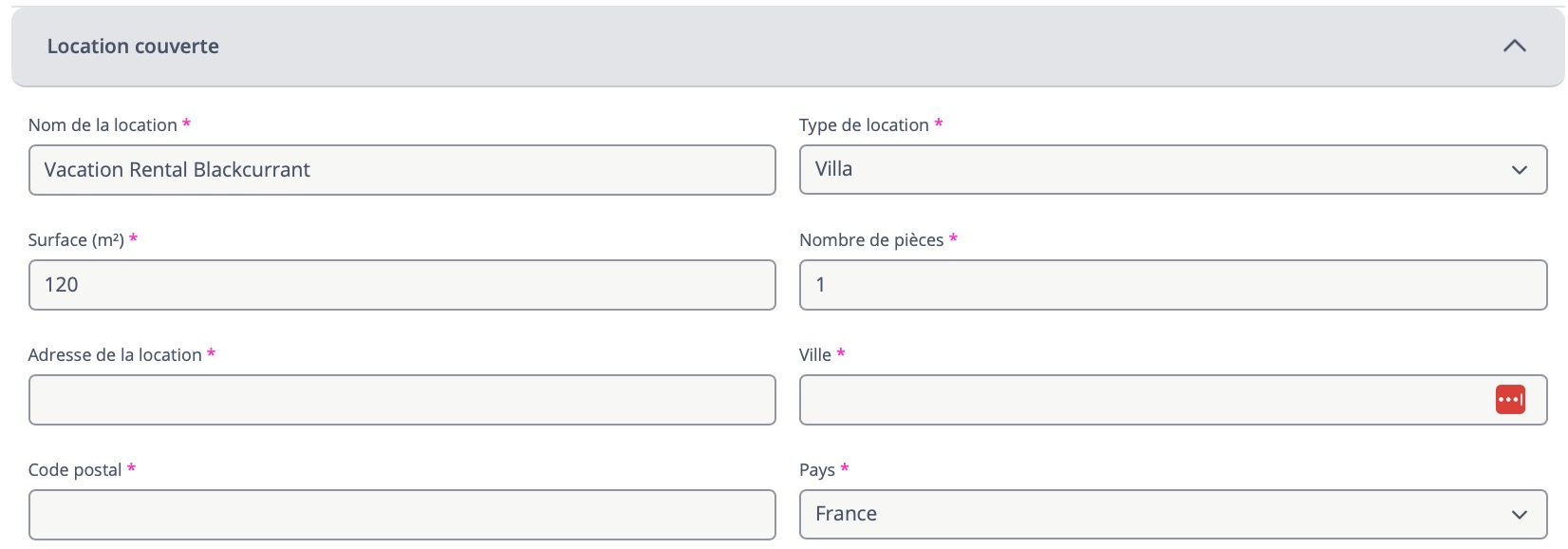Viewport: 1568px width, 549px height.
Task: Click the Ville label text
Action: click(x=815, y=355)
